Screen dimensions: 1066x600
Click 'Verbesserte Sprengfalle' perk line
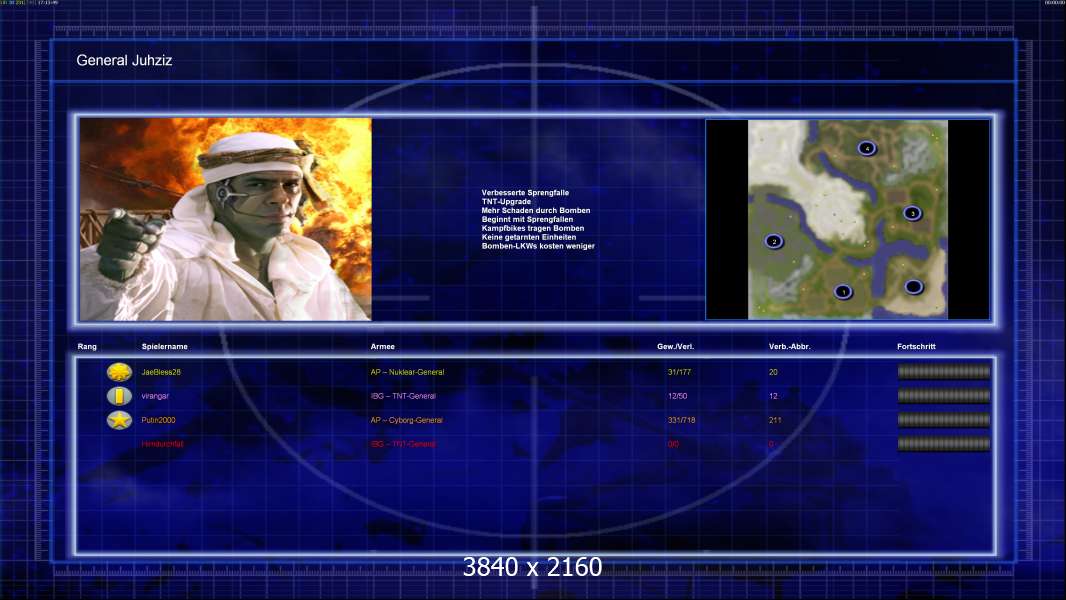pos(526,193)
